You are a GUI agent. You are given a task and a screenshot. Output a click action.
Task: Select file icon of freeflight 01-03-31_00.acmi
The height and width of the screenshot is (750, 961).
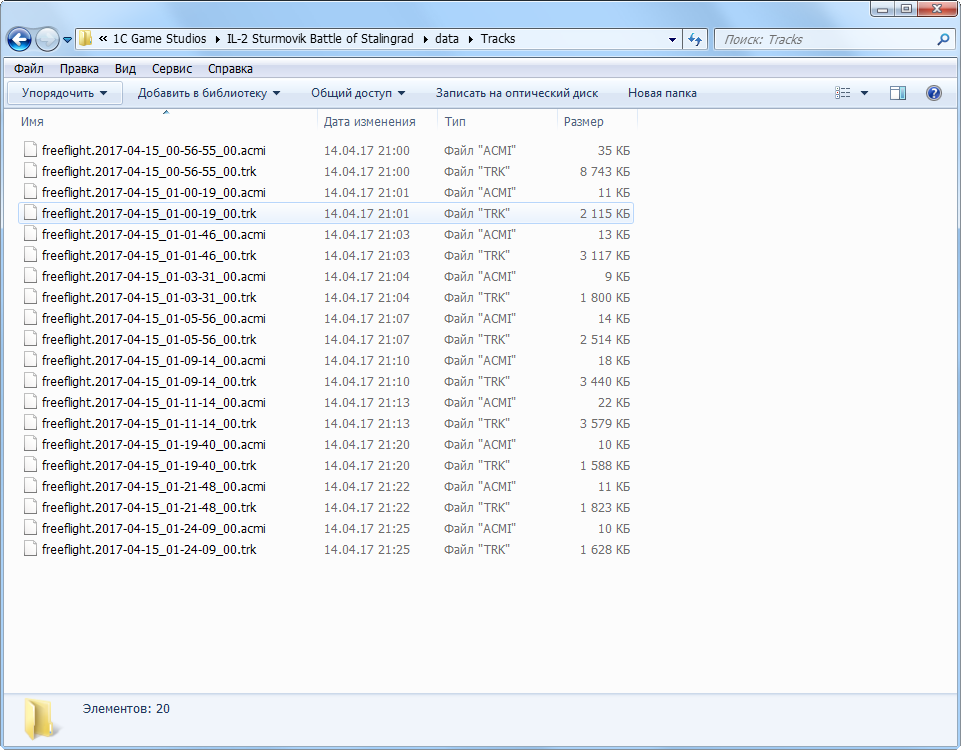(x=30, y=276)
